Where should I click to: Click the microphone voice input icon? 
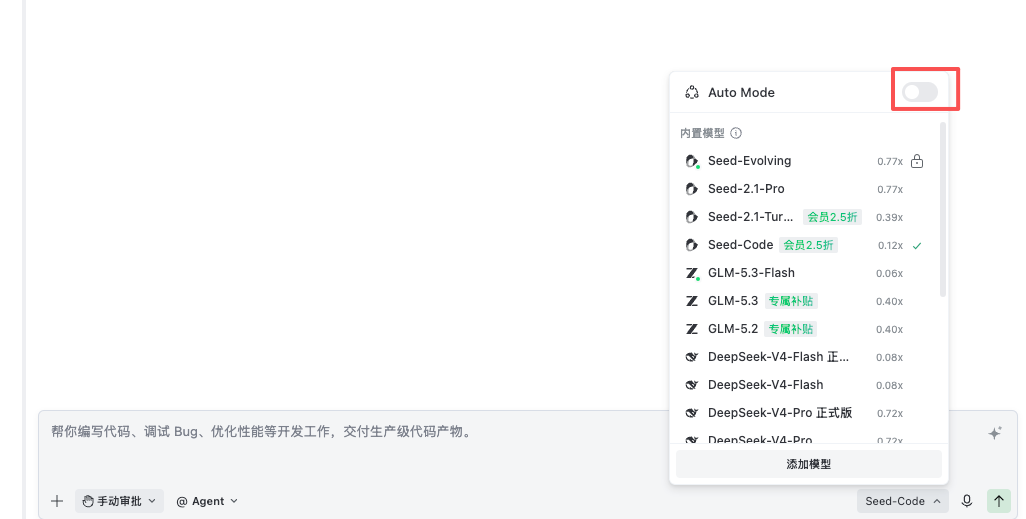[966, 501]
